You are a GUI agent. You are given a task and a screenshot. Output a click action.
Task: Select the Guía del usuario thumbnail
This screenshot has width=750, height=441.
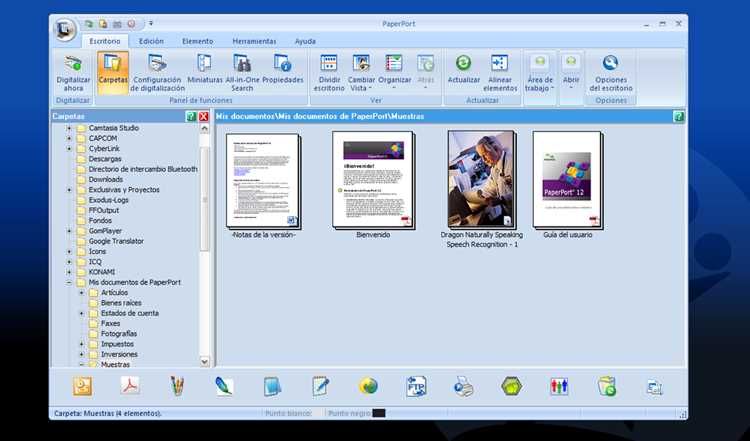[568, 180]
